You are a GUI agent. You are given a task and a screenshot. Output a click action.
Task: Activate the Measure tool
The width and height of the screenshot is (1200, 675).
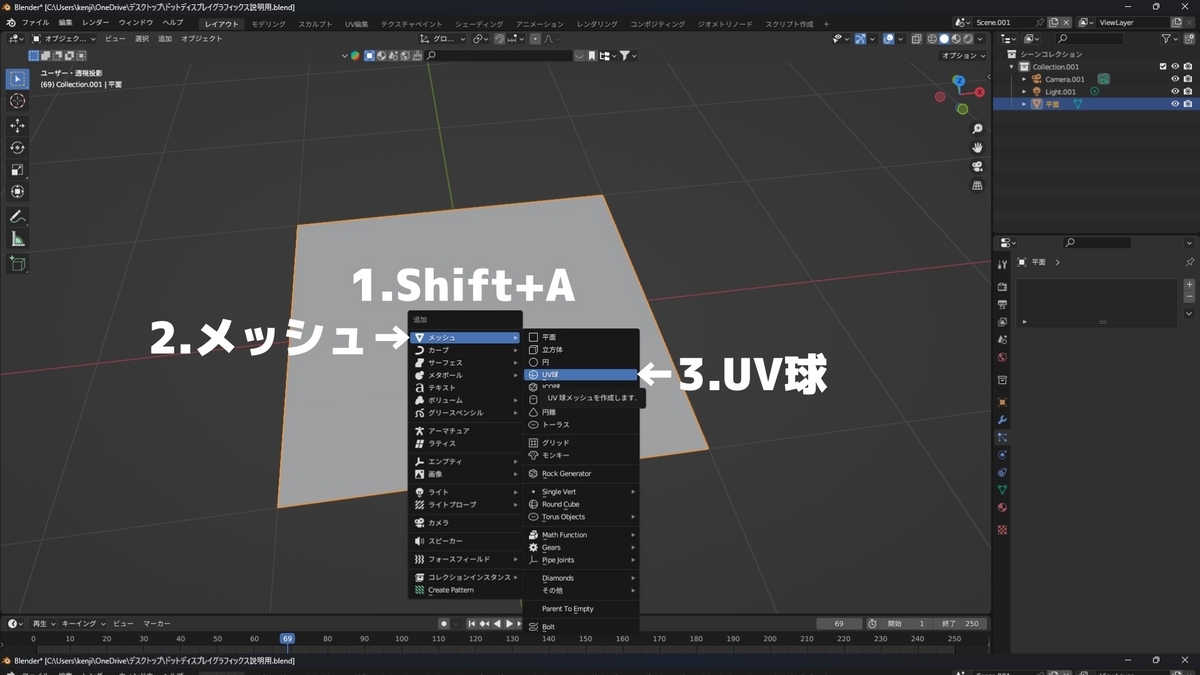point(18,238)
